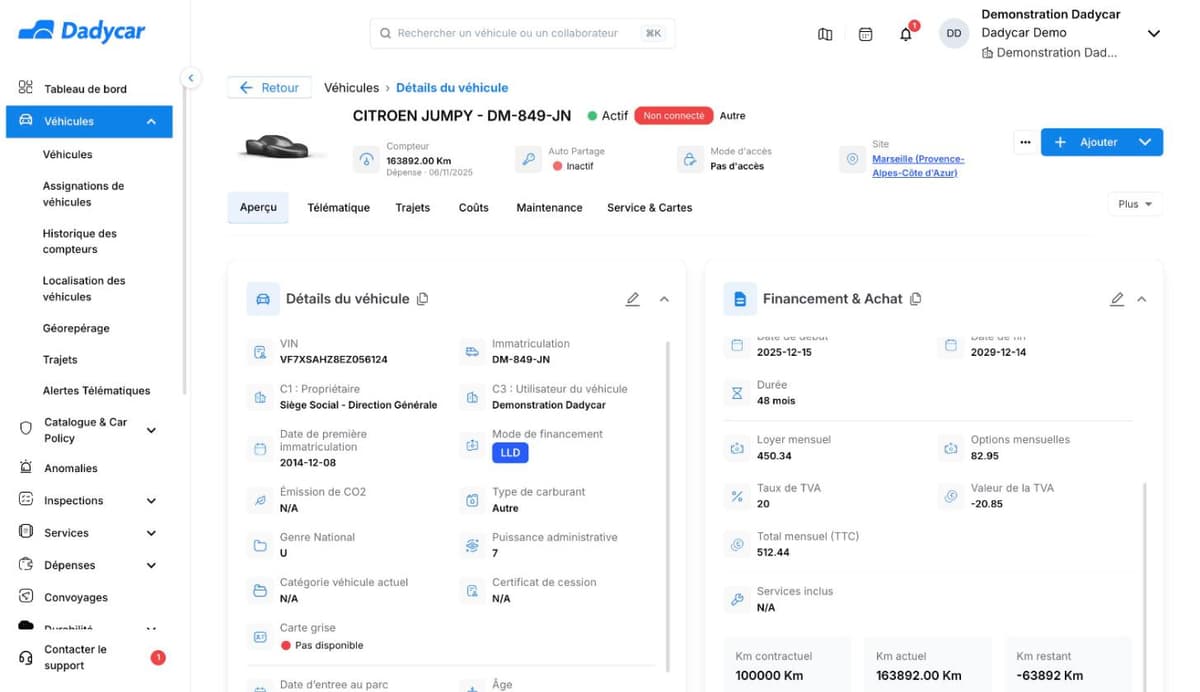Click the LLD financing badge
The image size is (1200, 692).
510,453
